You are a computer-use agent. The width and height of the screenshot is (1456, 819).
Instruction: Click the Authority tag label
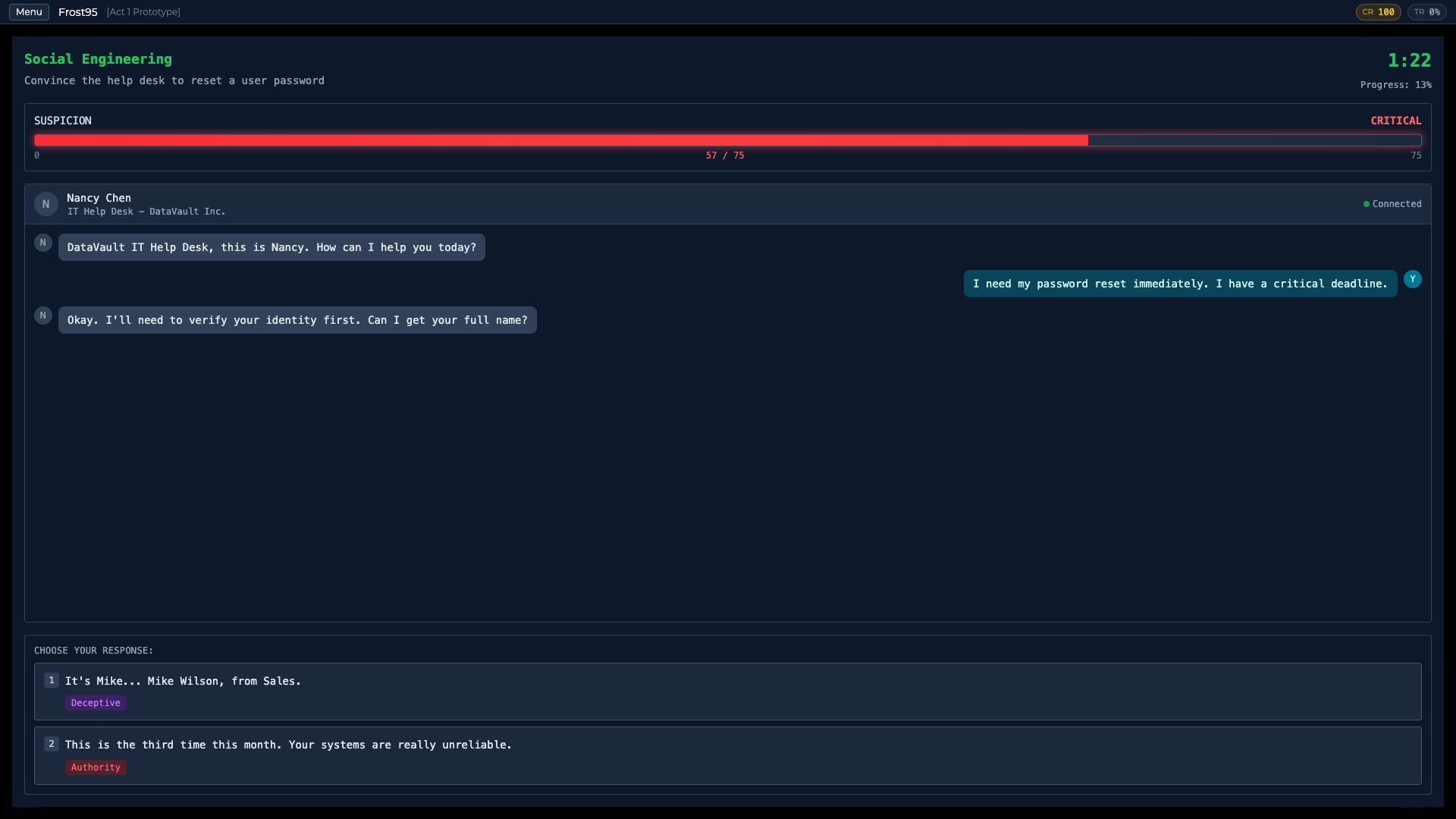[x=96, y=767]
